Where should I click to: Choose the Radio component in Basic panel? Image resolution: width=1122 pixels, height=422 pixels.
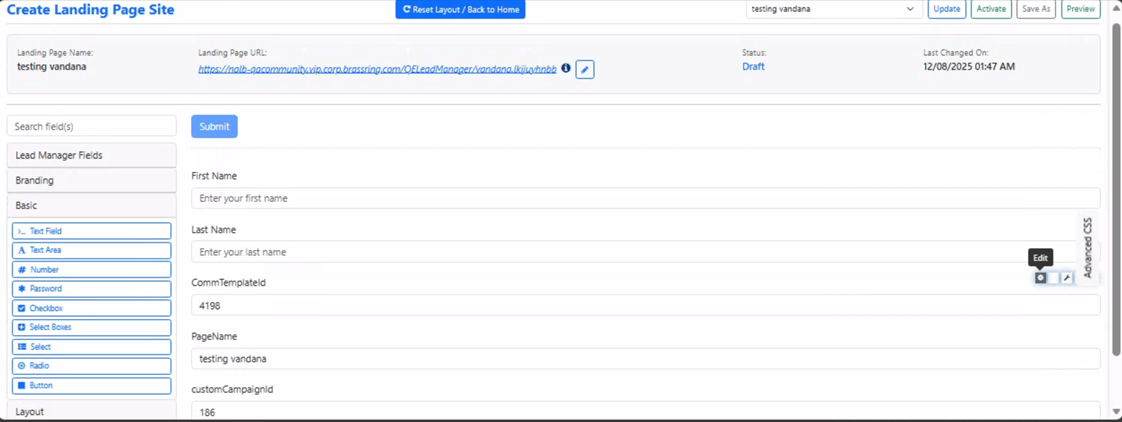(91, 366)
